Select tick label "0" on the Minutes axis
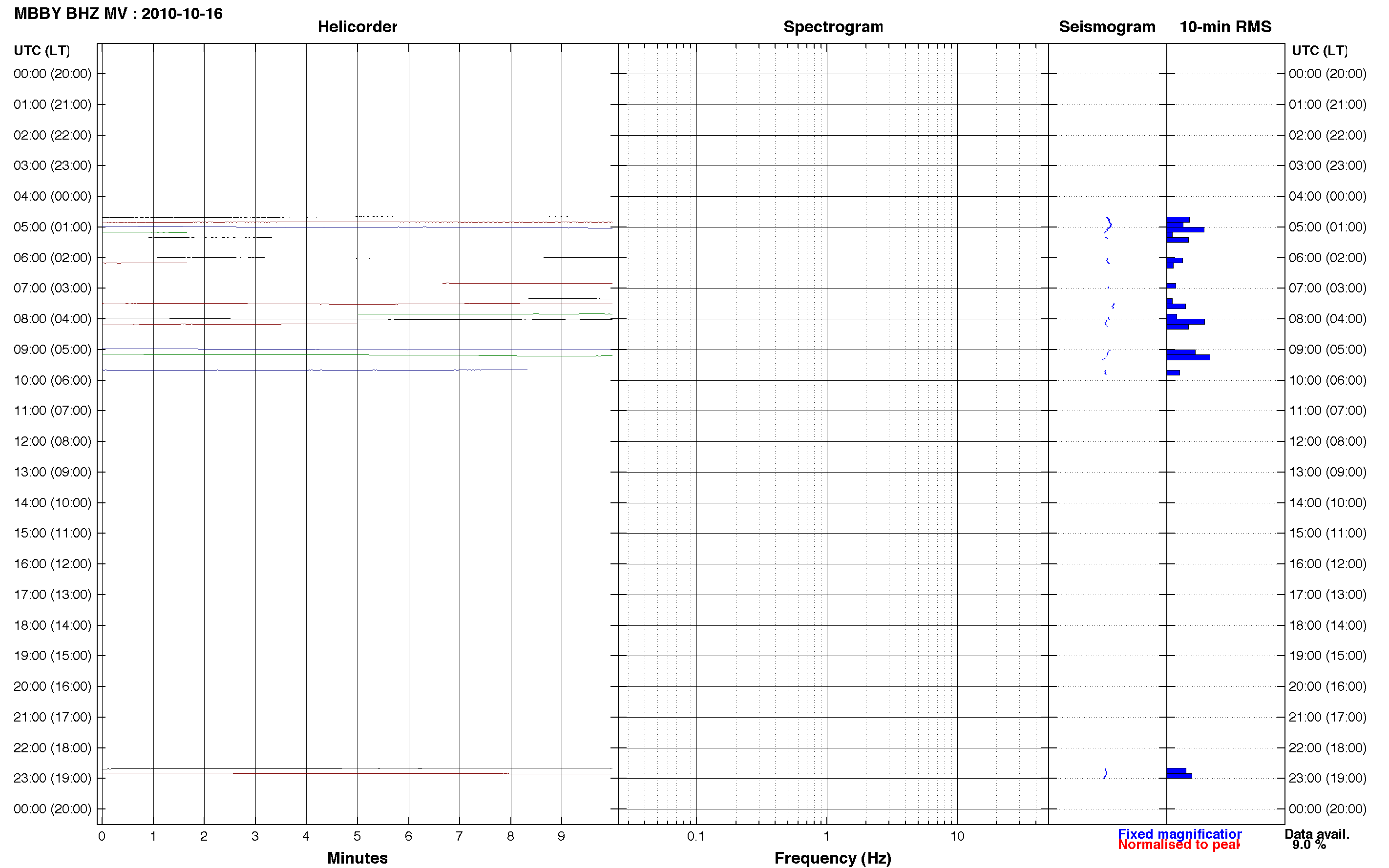 (102, 836)
